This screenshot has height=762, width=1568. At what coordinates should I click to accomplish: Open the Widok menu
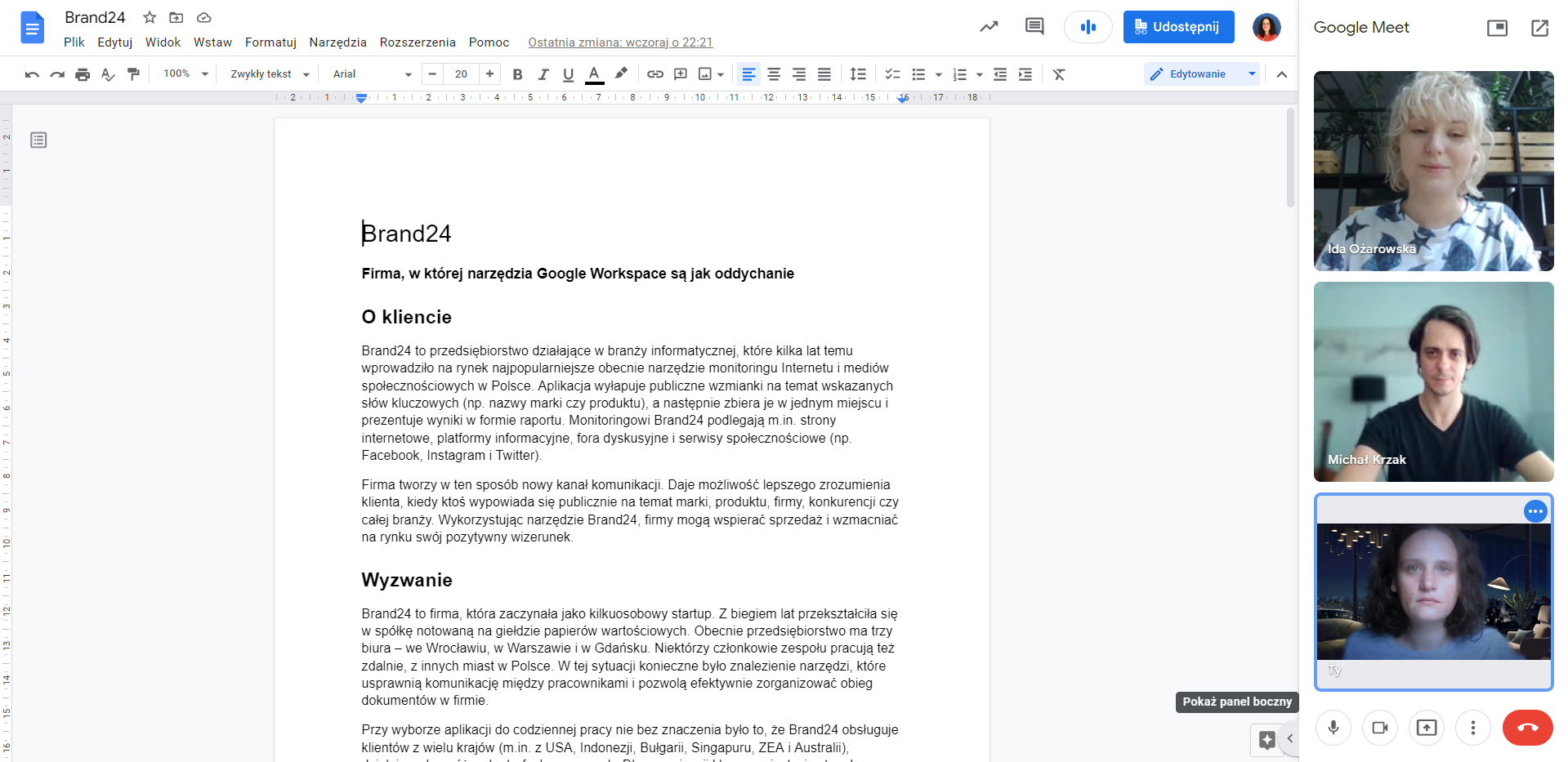163,42
